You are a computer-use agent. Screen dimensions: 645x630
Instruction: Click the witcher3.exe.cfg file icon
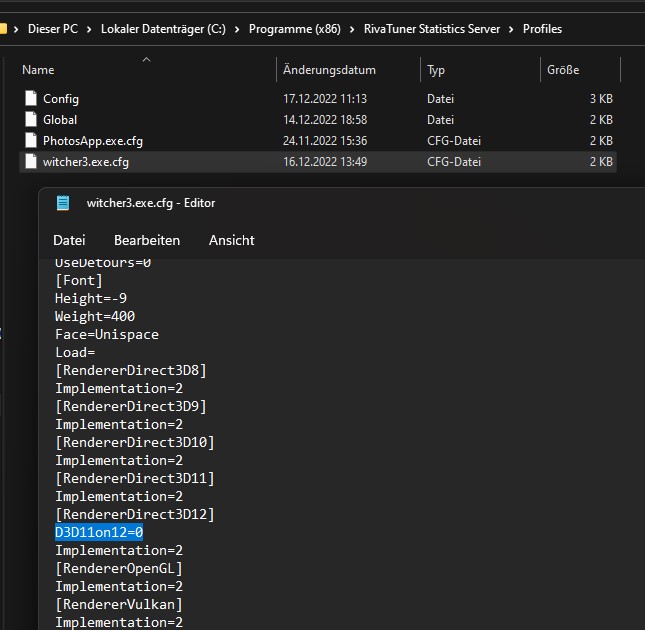click(x=31, y=162)
